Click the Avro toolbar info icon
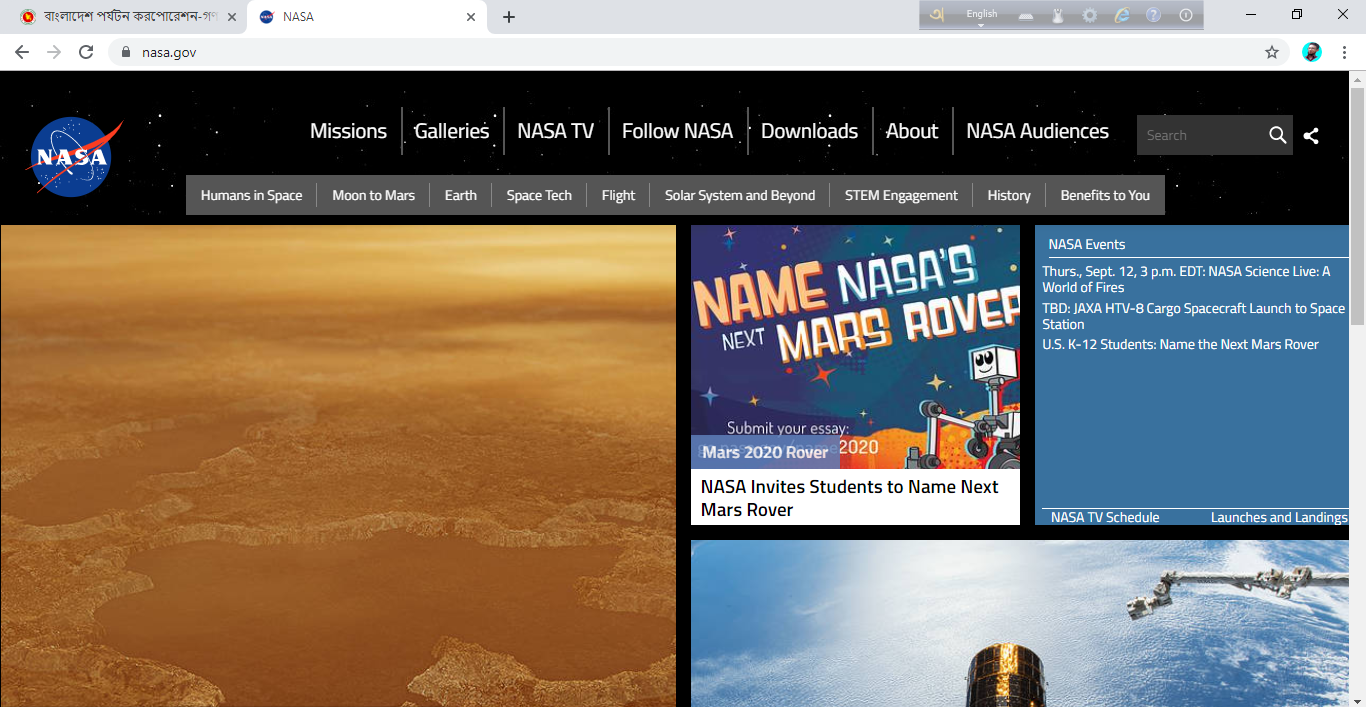The height and width of the screenshot is (707, 1366). pyautogui.click(x=1186, y=15)
